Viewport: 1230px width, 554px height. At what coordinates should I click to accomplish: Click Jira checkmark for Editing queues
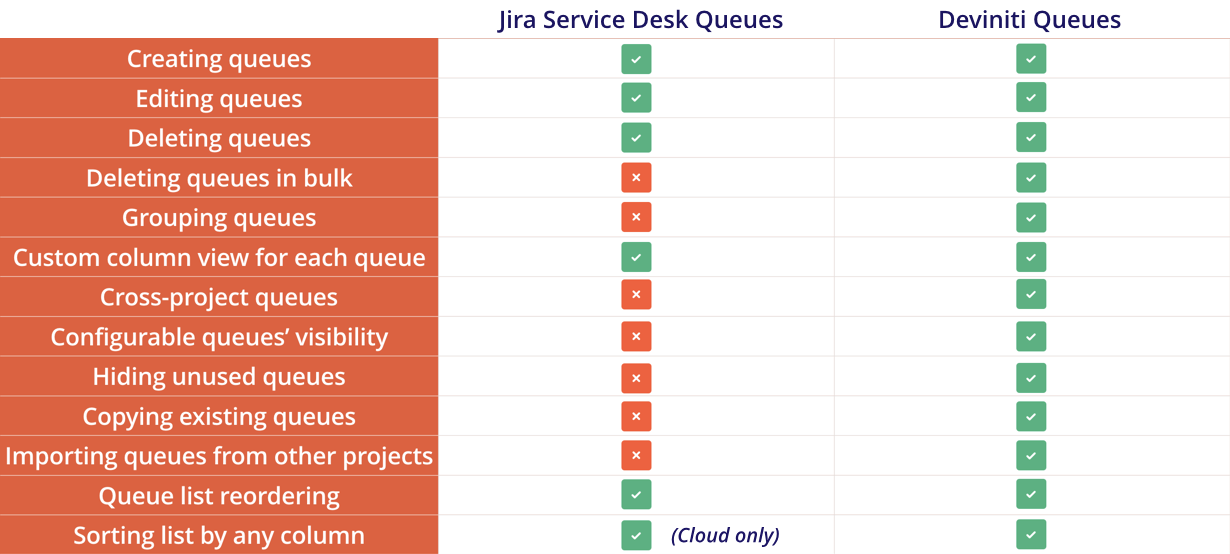[636, 98]
